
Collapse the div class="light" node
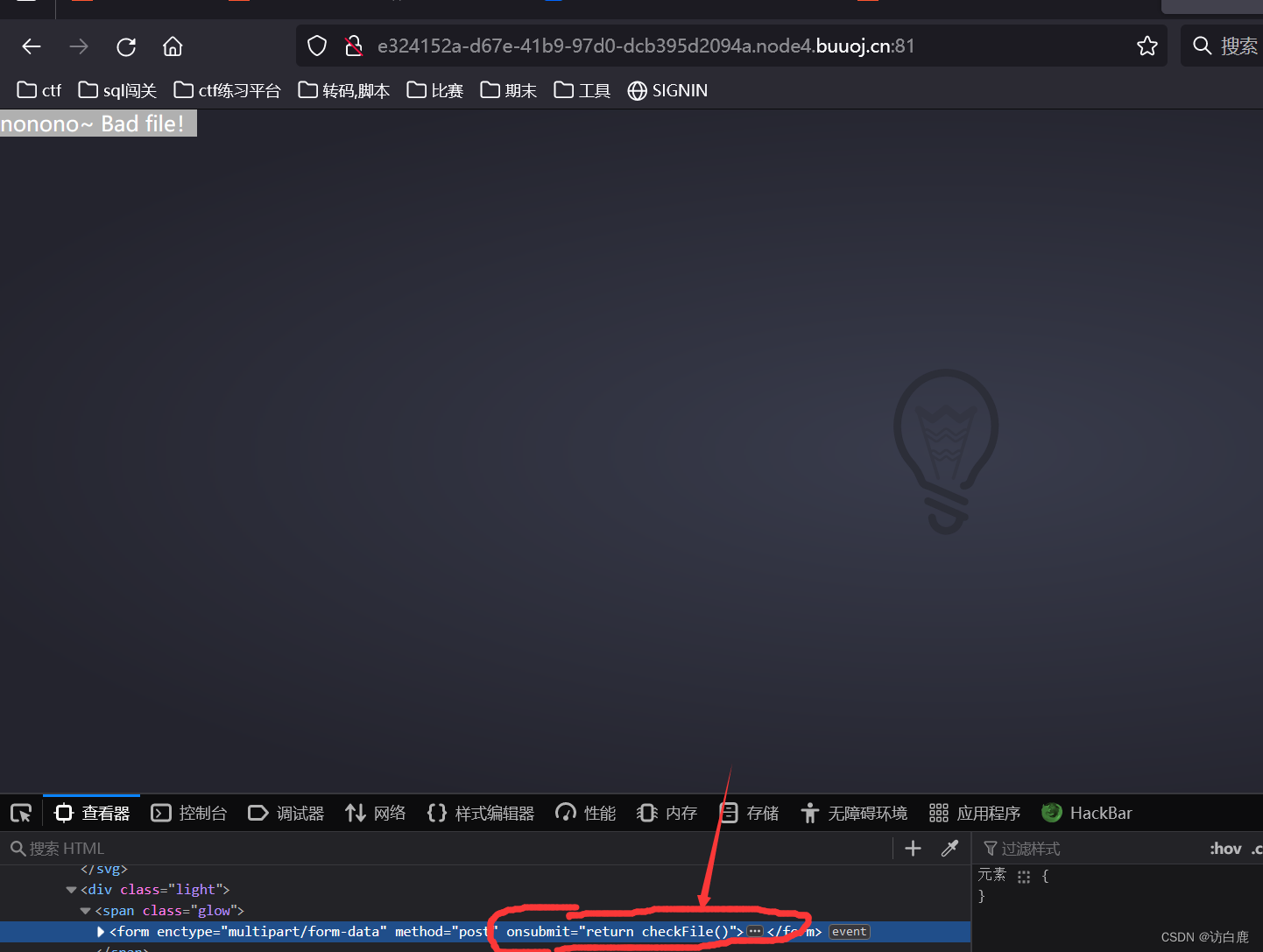coord(71,890)
